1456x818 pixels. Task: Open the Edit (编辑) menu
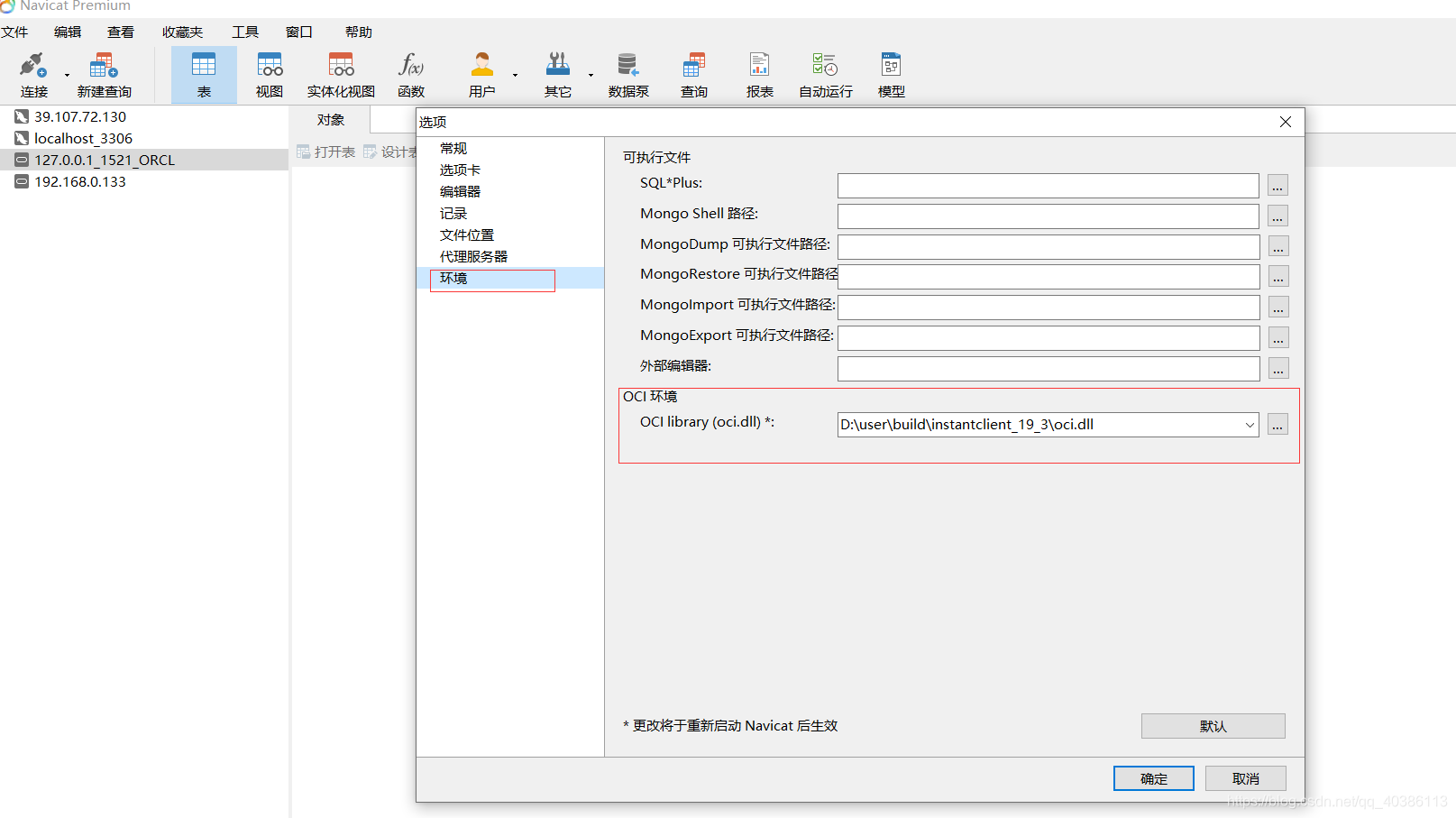click(68, 32)
